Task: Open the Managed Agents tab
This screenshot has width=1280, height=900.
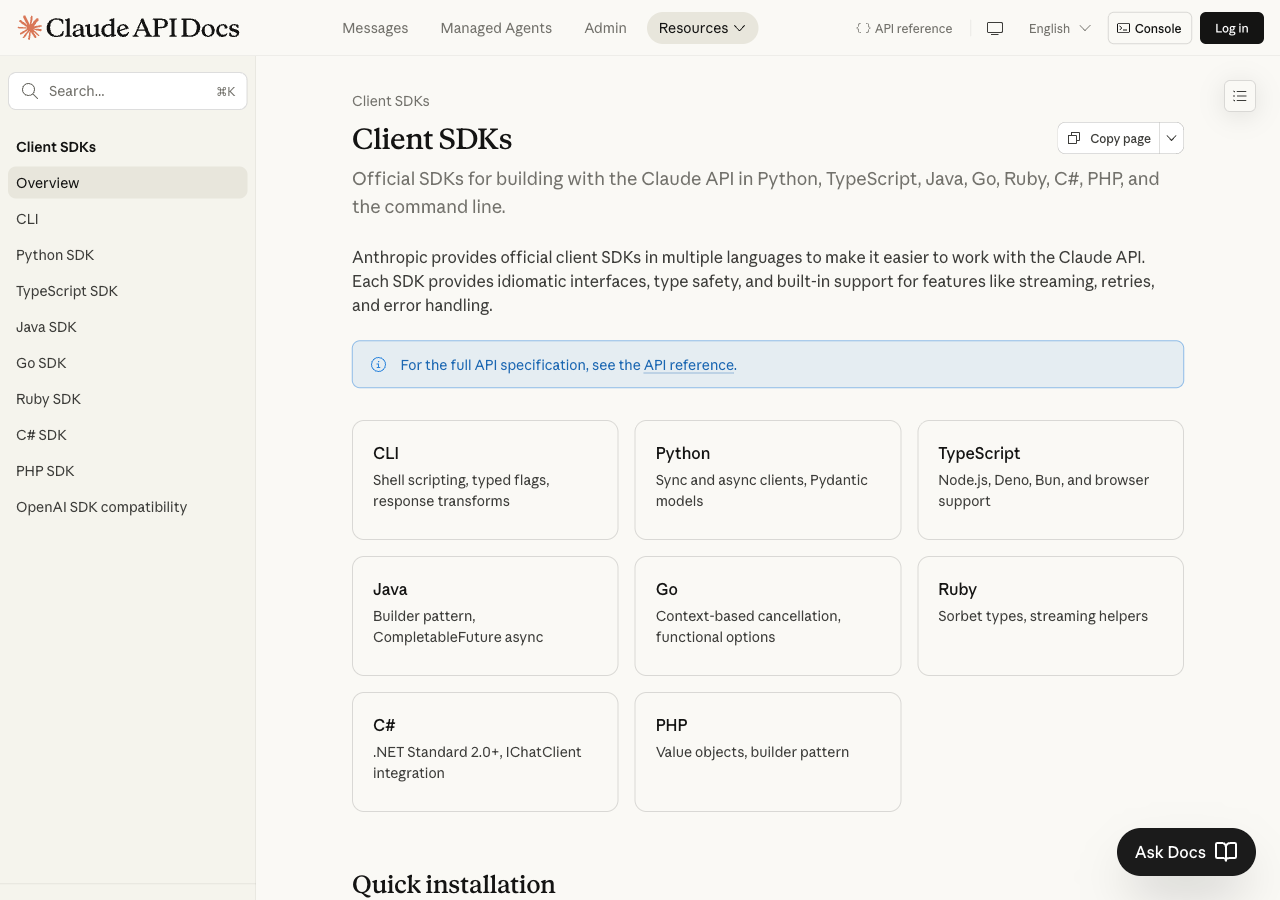Action: 496,28
